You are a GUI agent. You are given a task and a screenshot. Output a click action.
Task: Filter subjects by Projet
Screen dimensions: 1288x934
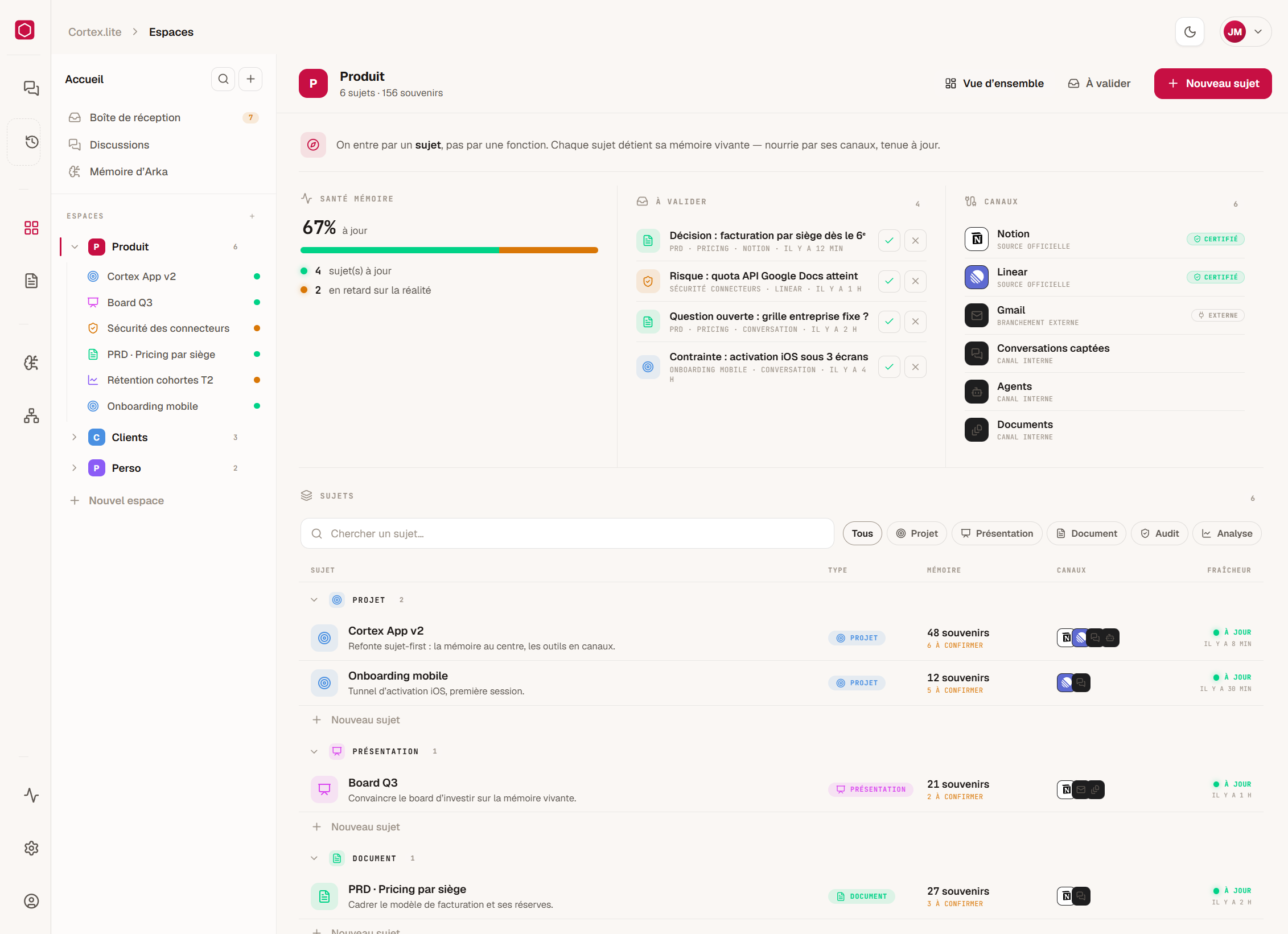[x=917, y=533]
